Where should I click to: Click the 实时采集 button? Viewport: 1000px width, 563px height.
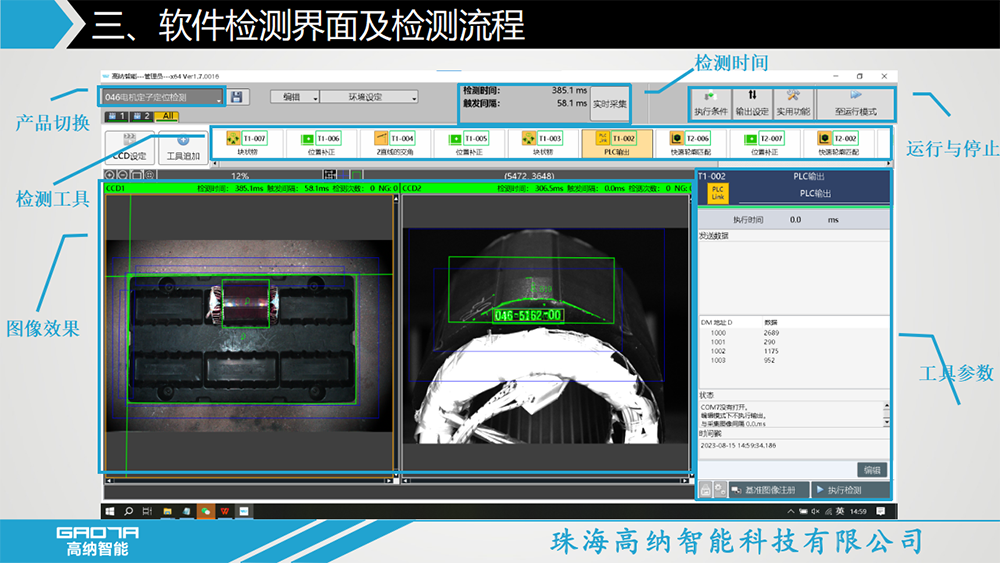(609, 103)
